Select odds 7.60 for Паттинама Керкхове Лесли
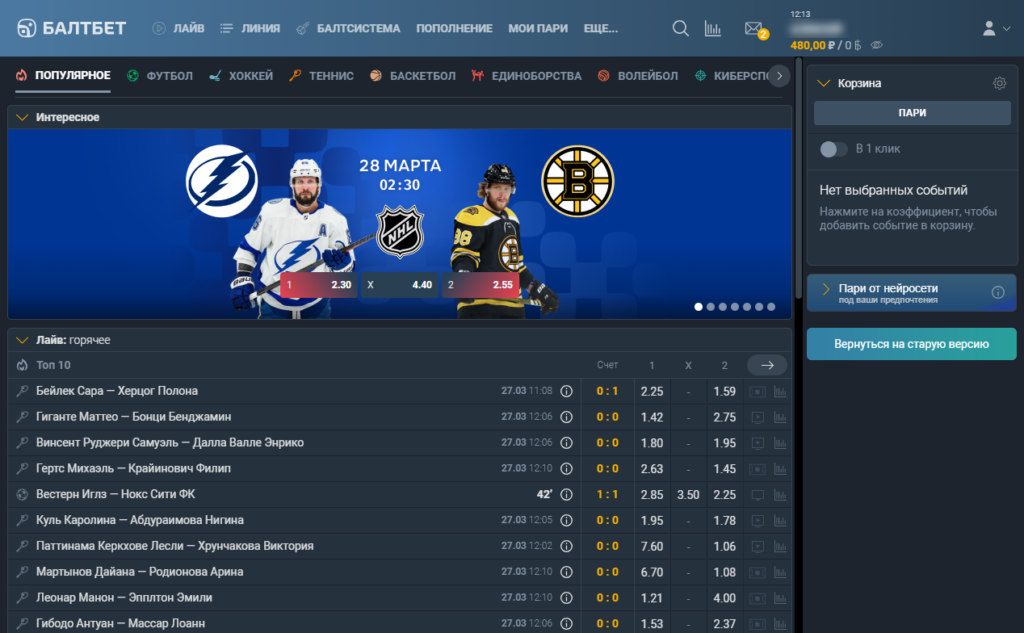 [652, 546]
